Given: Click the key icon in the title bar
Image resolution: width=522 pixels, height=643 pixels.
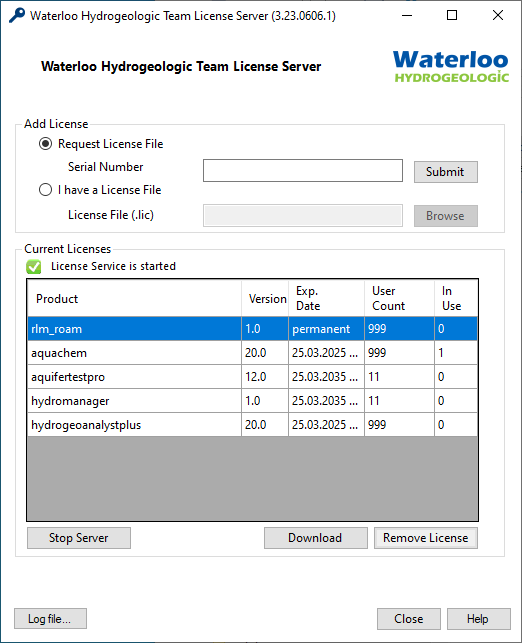Looking at the screenshot, I should (17, 16).
